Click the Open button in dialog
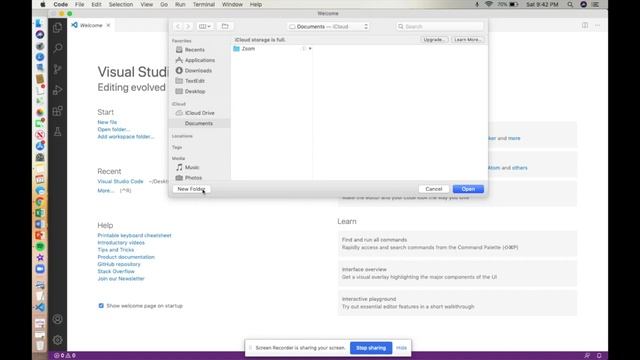640x360 pixels. point(468,189)
